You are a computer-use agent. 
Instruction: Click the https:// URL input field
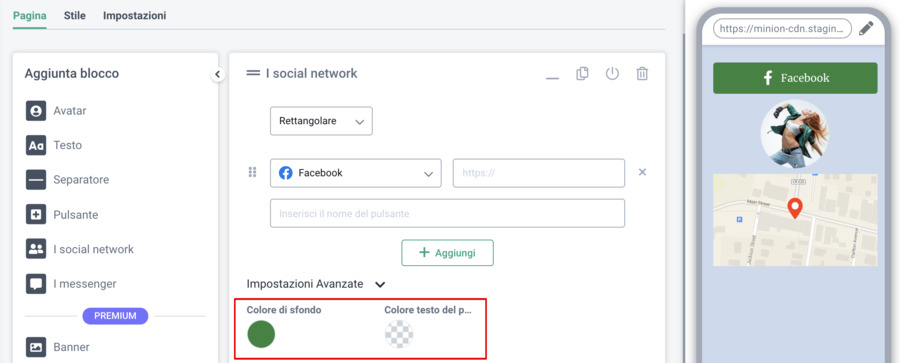coord(539,173)
